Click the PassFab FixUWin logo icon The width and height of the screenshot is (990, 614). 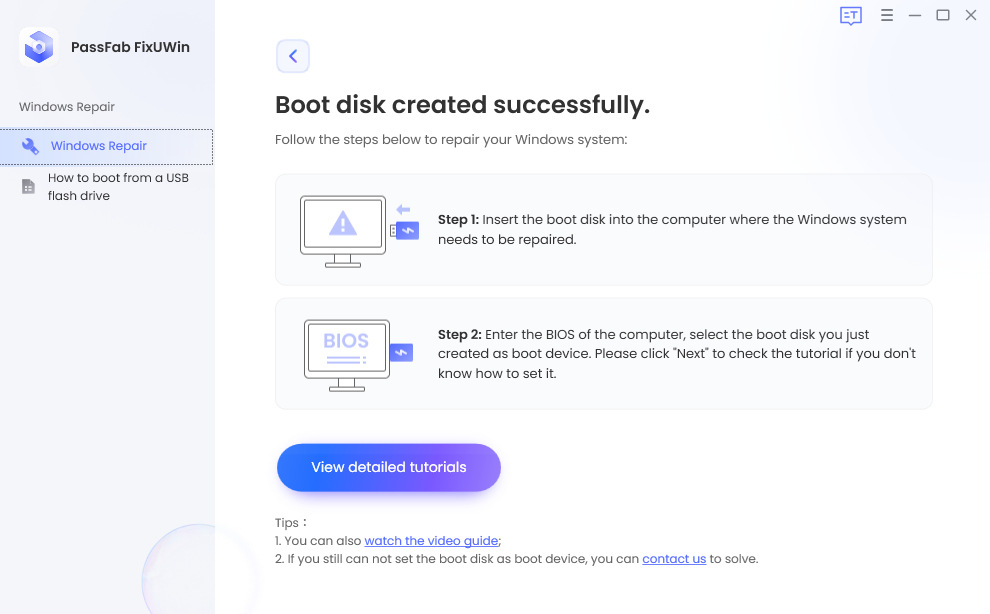click(39, 47)
